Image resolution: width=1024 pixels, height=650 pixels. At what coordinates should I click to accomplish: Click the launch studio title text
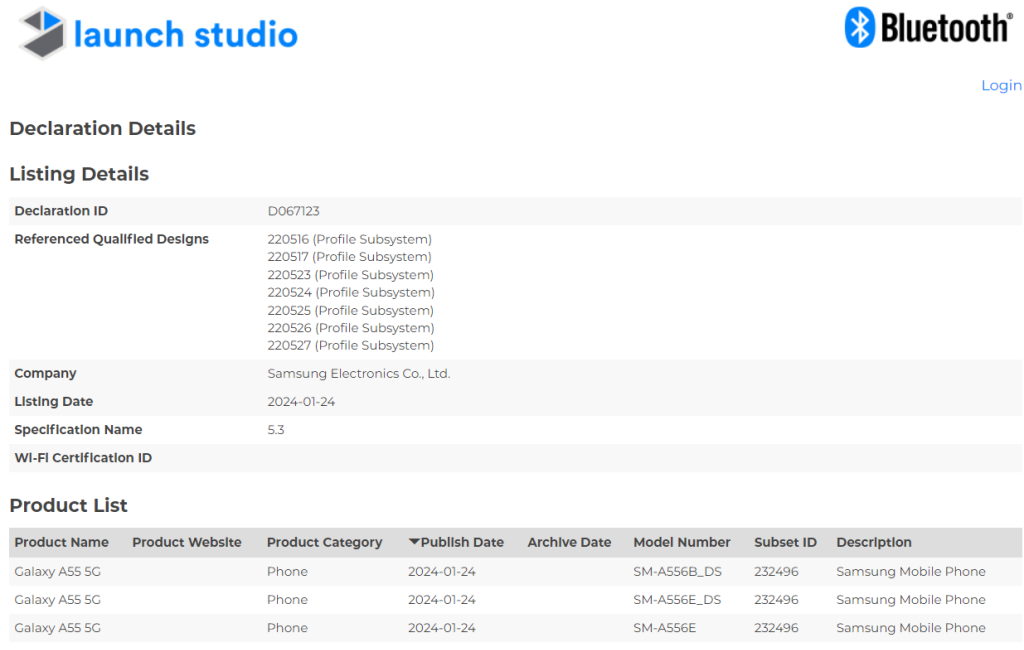coord(186,35)
